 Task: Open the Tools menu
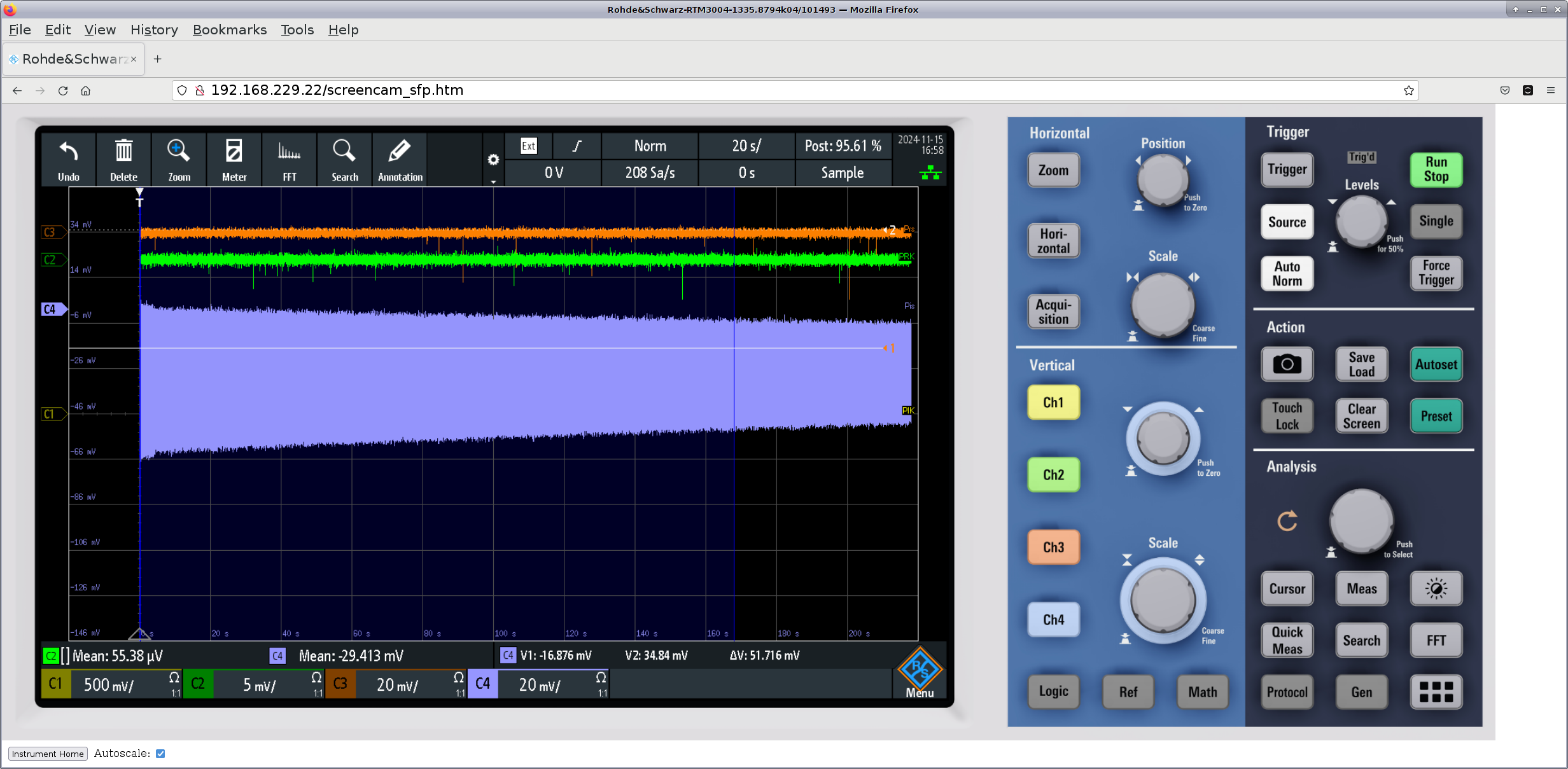pyautogui.click(x=297, y=30)
